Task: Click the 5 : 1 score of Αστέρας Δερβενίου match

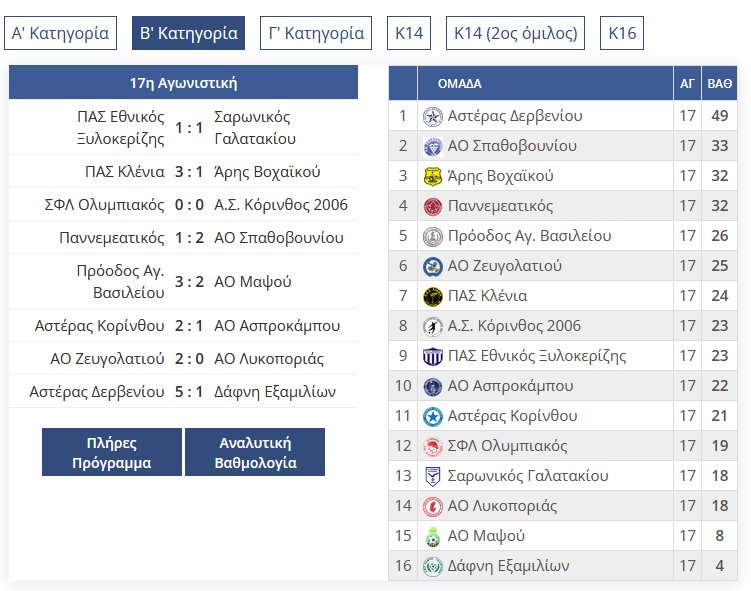Action: coord(189,392)
